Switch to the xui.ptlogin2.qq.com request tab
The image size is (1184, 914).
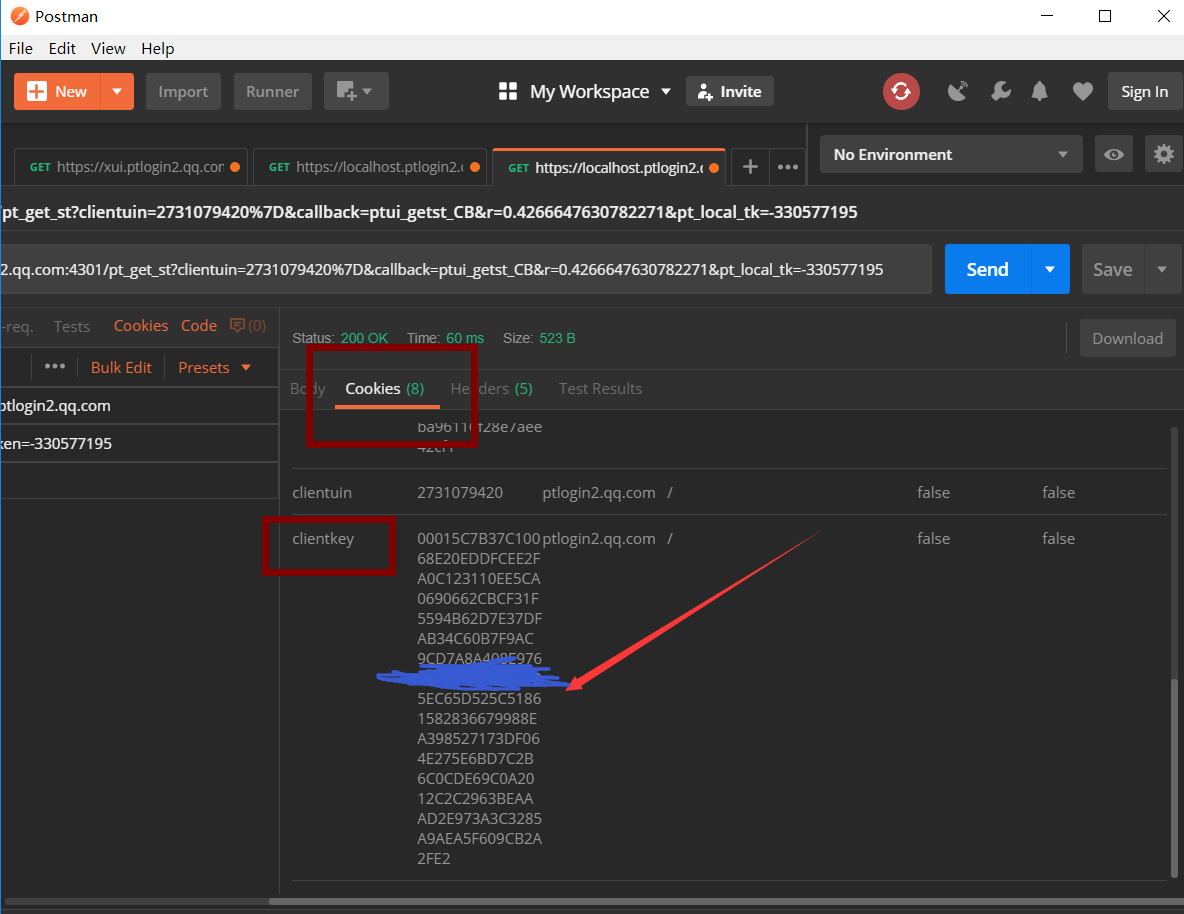coord(131,167)
